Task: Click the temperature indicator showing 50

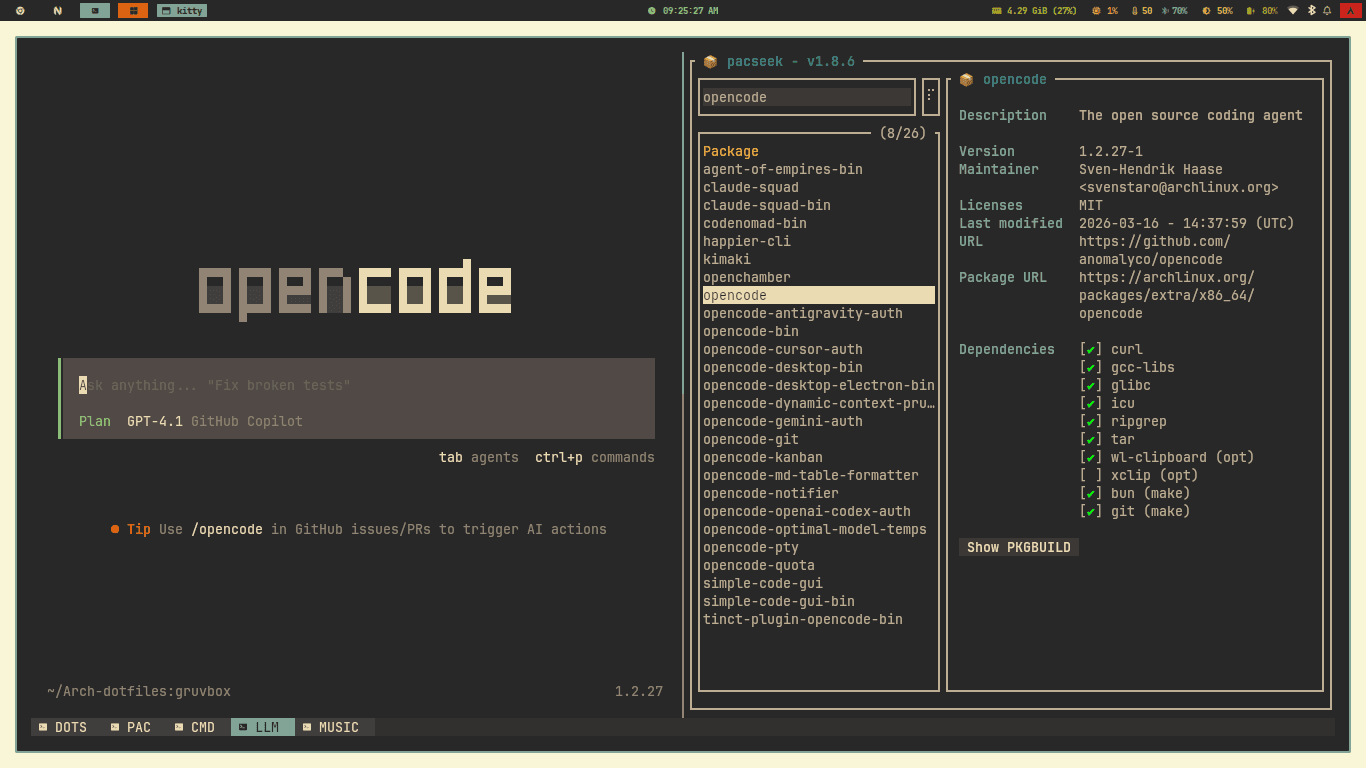Action: click(x=1142, y=11)
